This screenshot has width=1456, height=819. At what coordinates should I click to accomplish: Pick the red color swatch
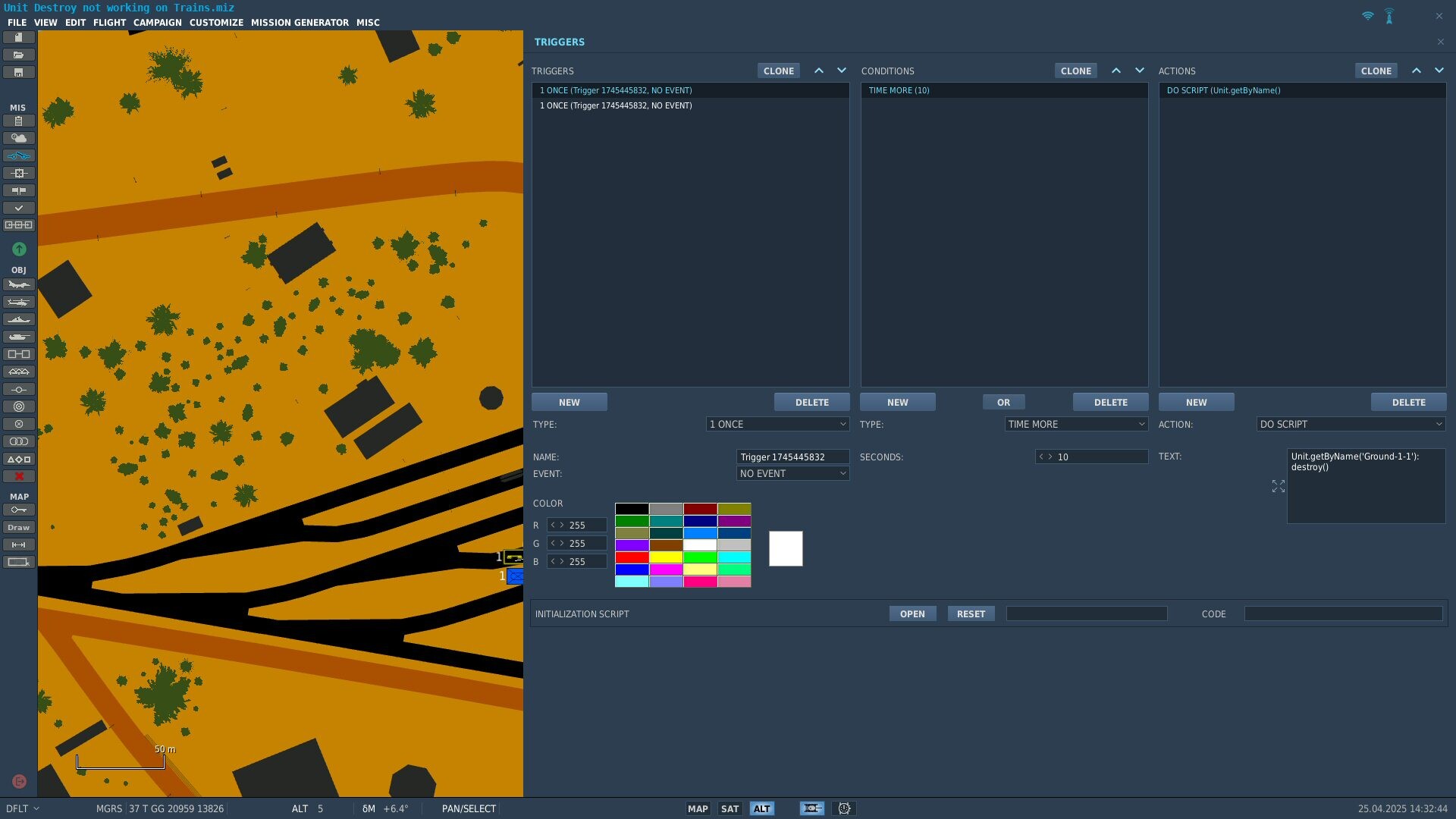click(632, 557)
